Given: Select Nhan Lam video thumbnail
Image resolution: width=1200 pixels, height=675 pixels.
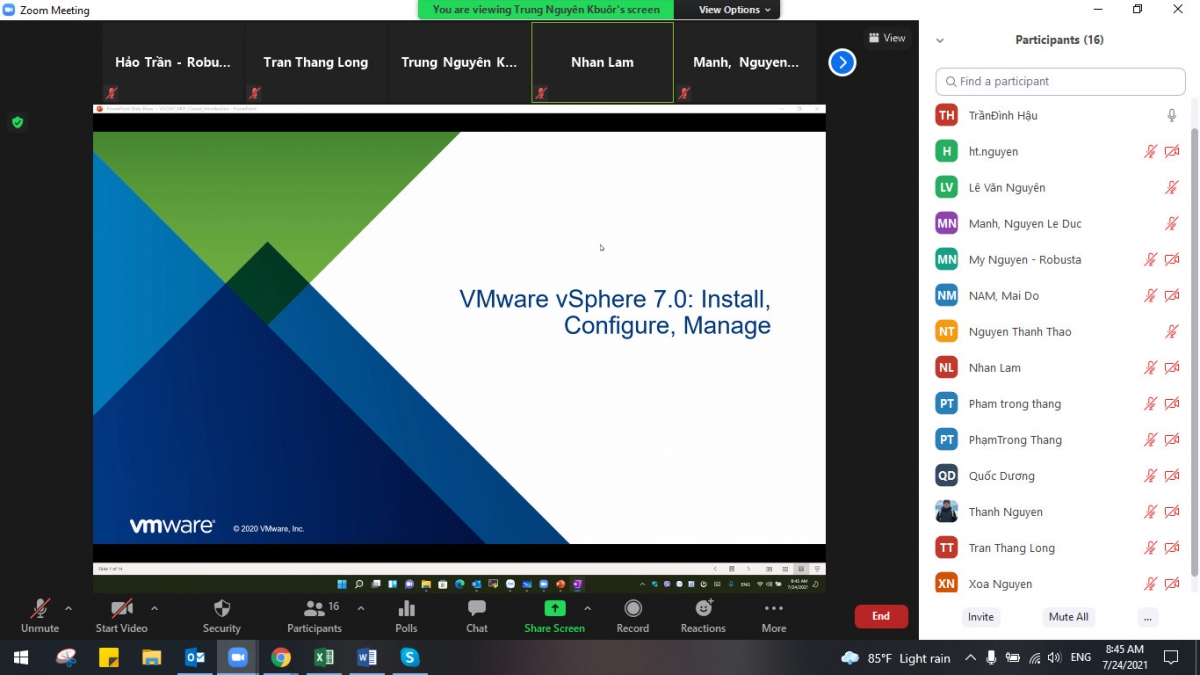Looking at the screenshot, I should 602,62.
